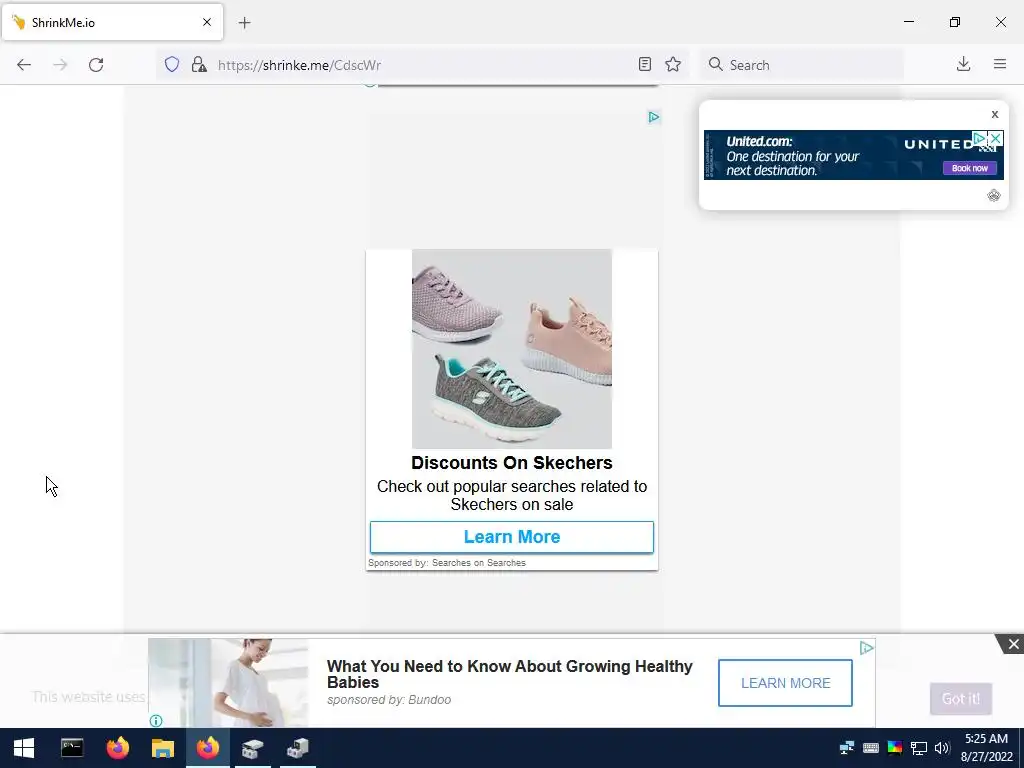Open the Skechers shoes ad image
The image size is (1024, 768).
512,349
